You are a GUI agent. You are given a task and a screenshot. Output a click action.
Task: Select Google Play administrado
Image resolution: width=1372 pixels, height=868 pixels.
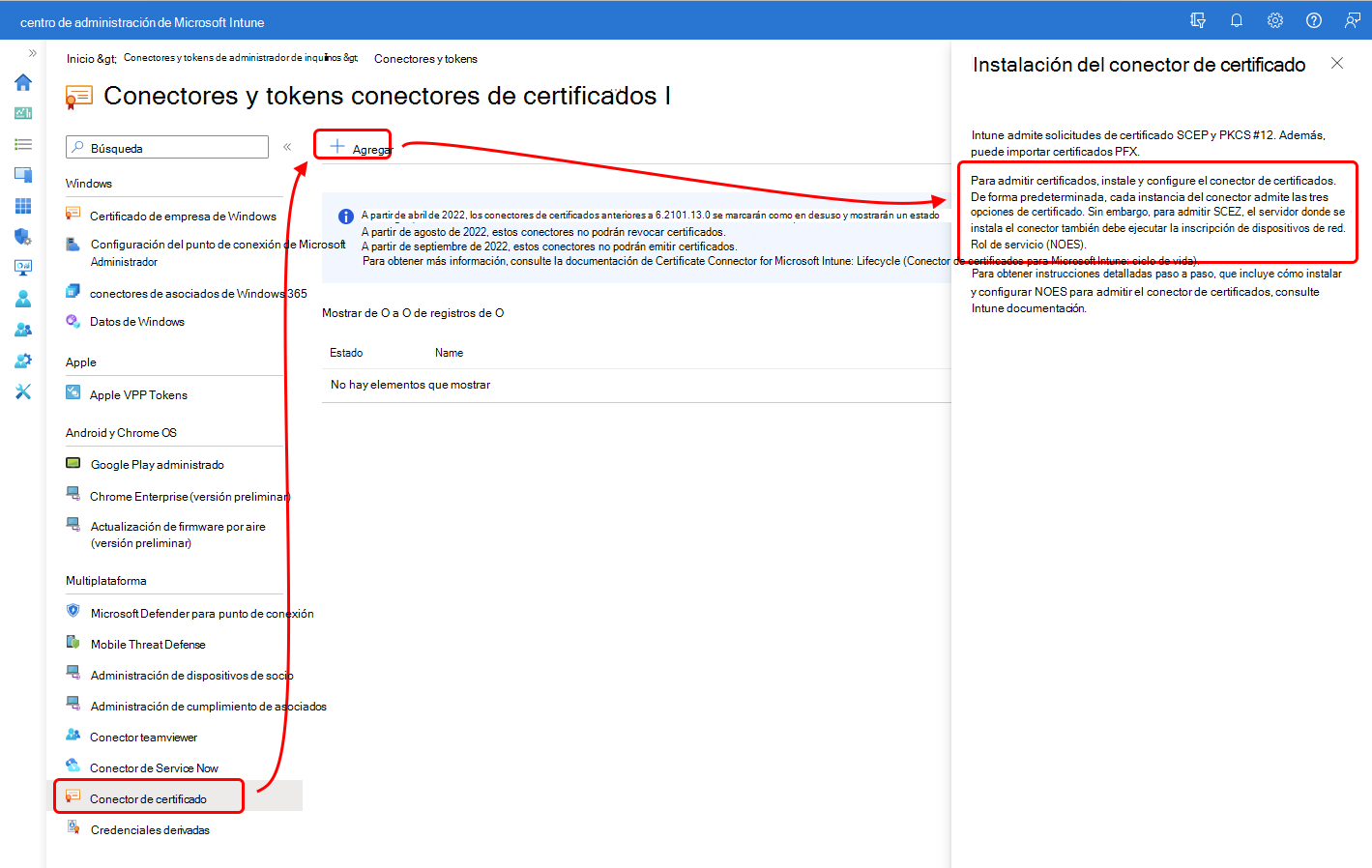[x=157, y=465]
